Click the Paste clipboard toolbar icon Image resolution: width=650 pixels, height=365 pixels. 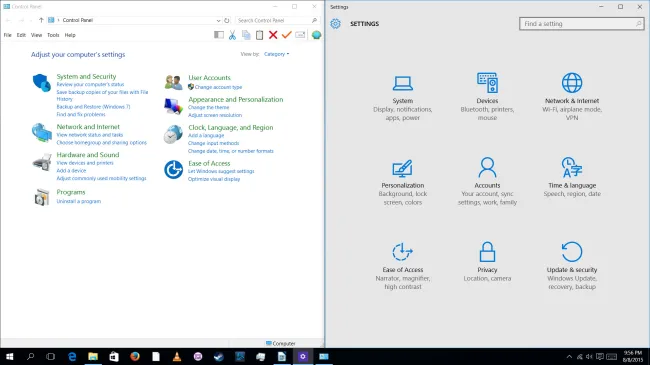point(260,35)
